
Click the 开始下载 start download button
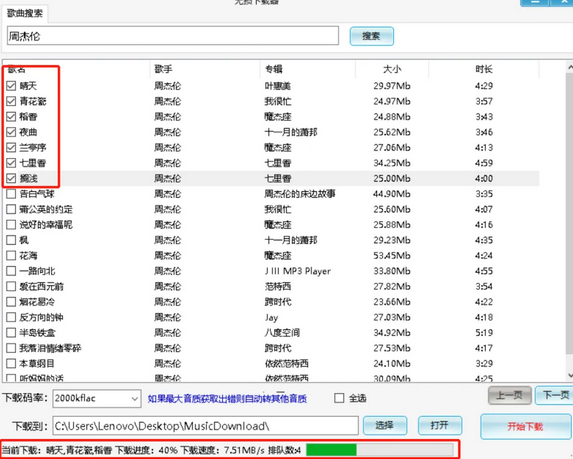point(525,426)
